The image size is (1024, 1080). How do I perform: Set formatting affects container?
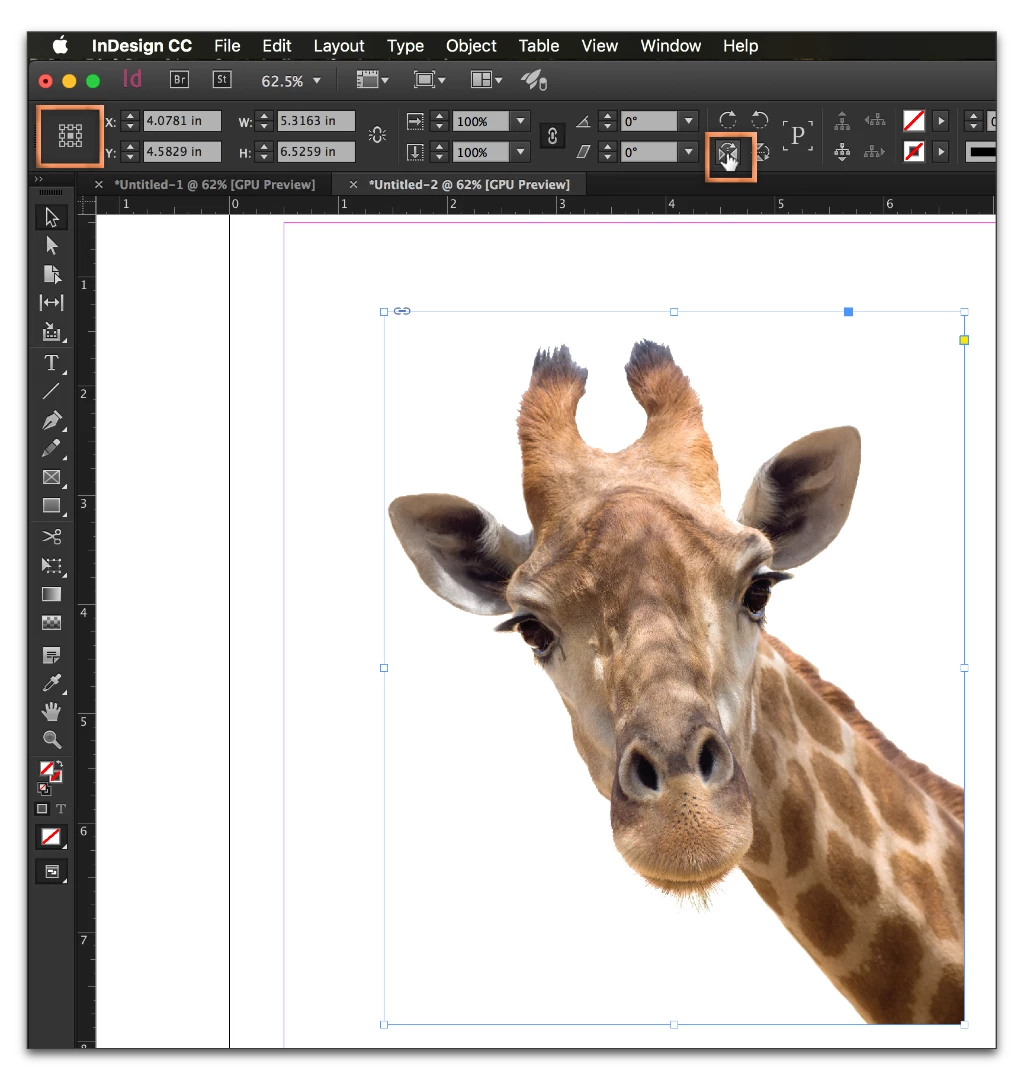(43, 809)
